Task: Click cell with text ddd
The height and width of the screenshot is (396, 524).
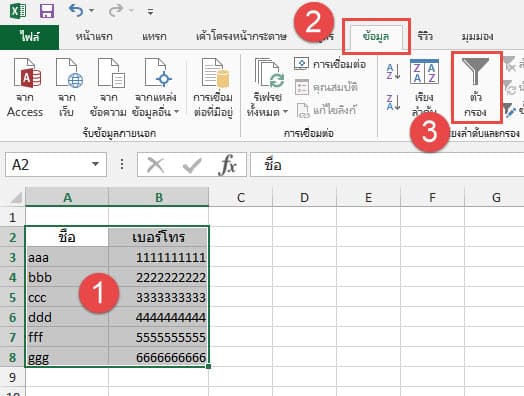Action: (x=67, y=317)
